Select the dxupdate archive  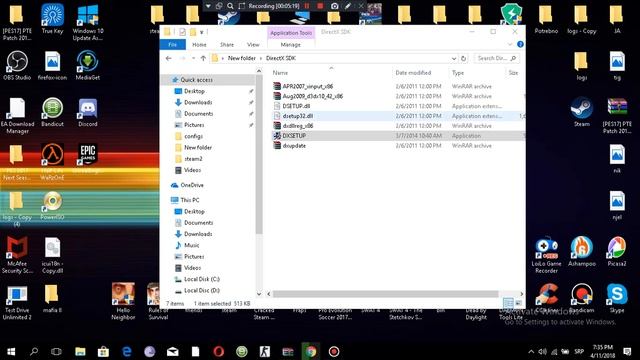294,146
